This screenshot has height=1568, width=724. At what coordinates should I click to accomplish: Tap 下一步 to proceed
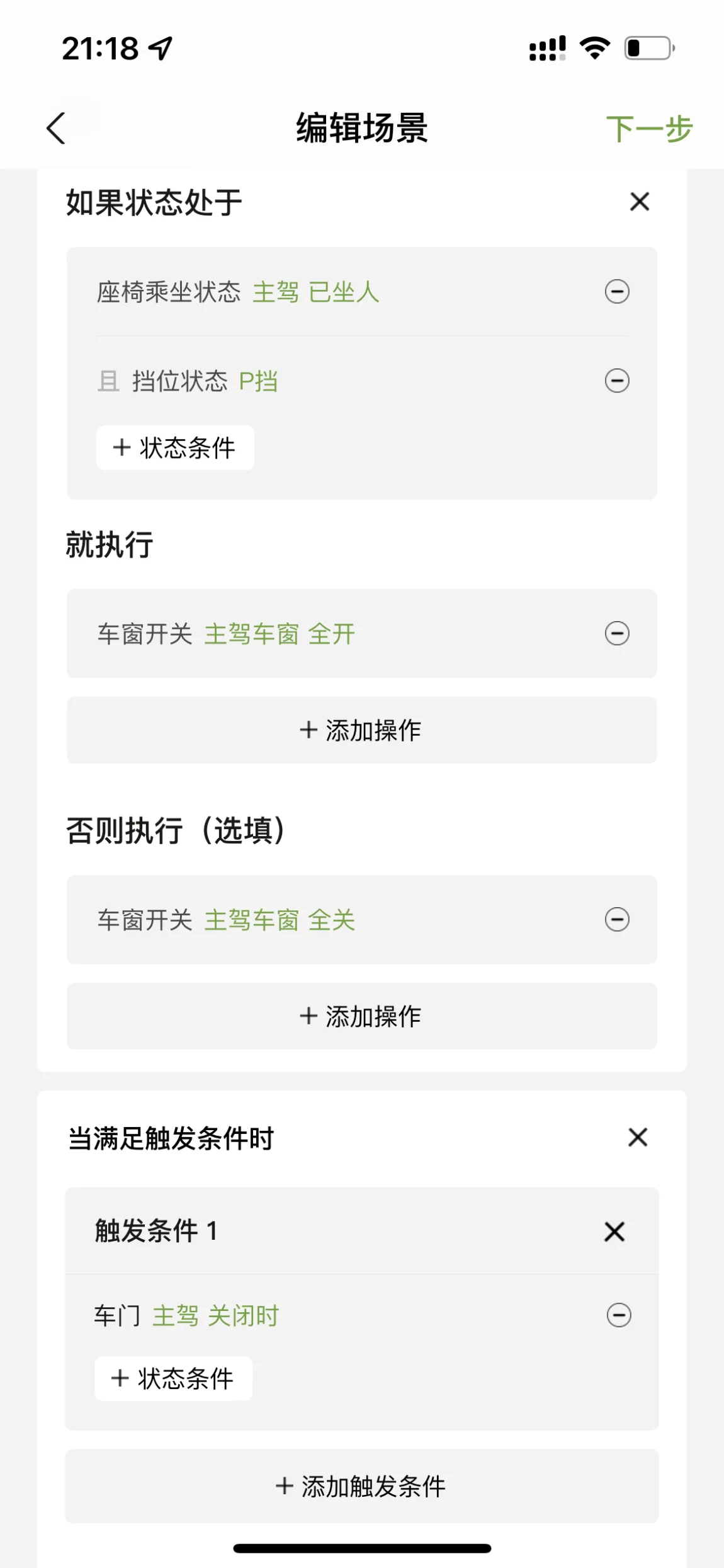pos(649,129)
